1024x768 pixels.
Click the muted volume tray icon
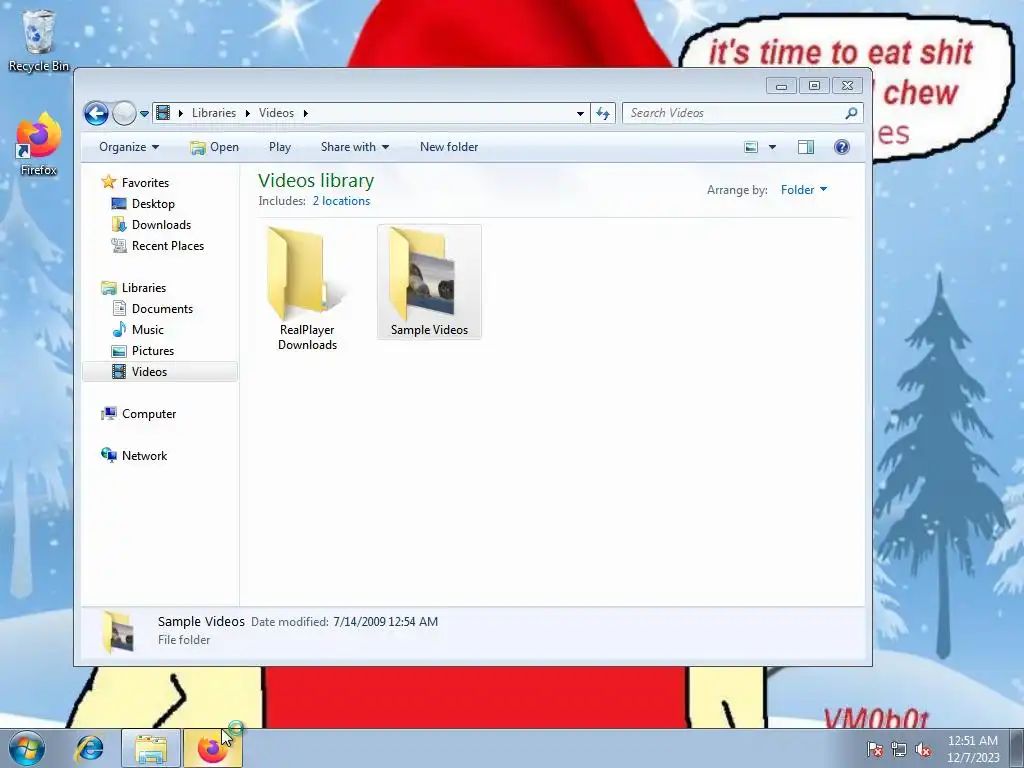coord(923,749)
